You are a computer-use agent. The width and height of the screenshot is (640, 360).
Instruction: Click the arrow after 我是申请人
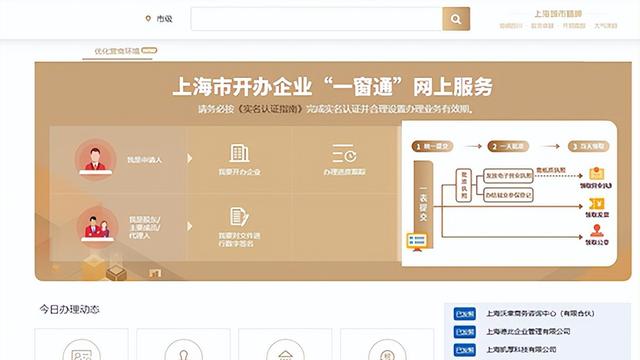tap(189, 158)
